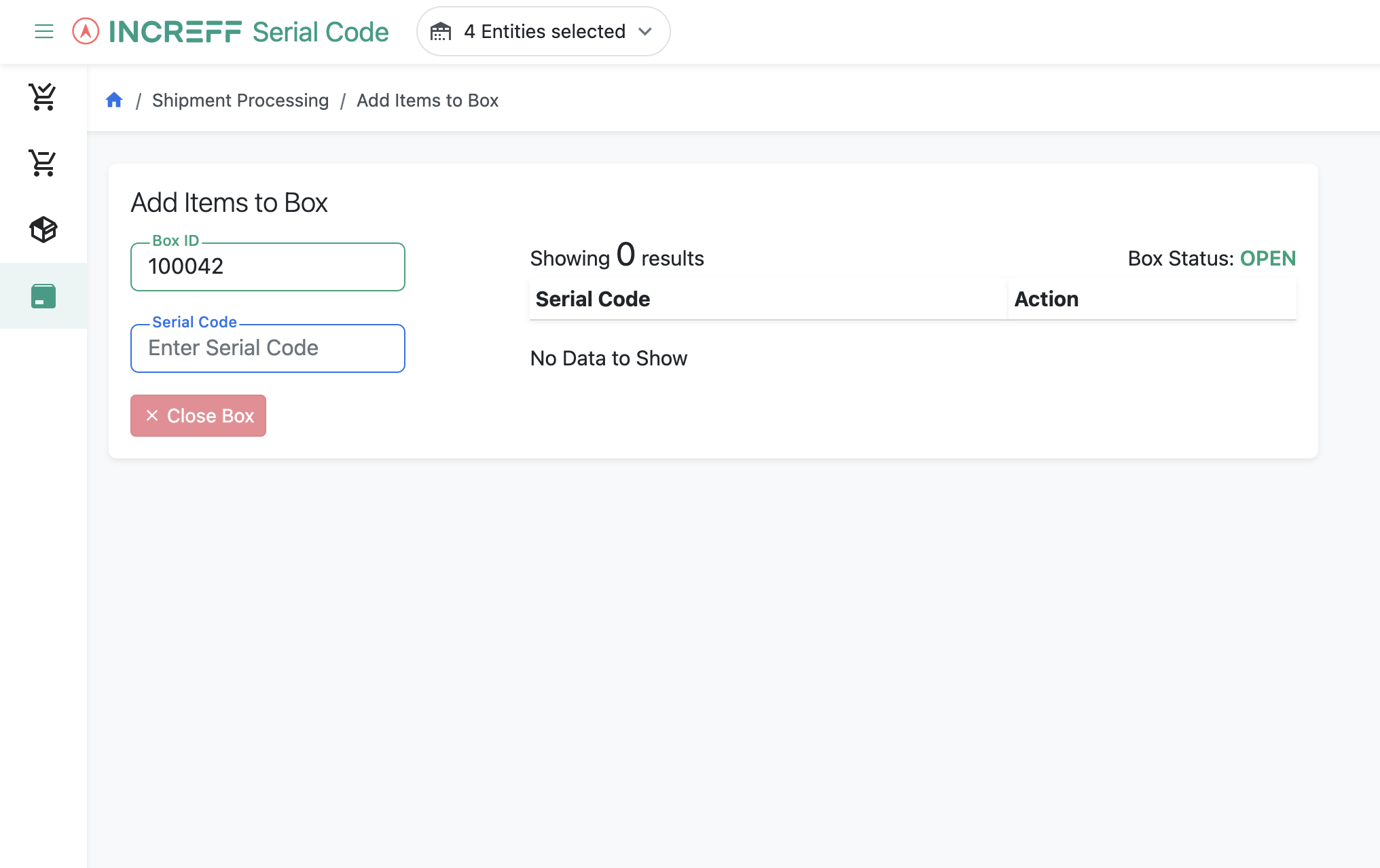Expand the 4 Entities selected dropdown
1380x868 pixels.
click(543, 31)
